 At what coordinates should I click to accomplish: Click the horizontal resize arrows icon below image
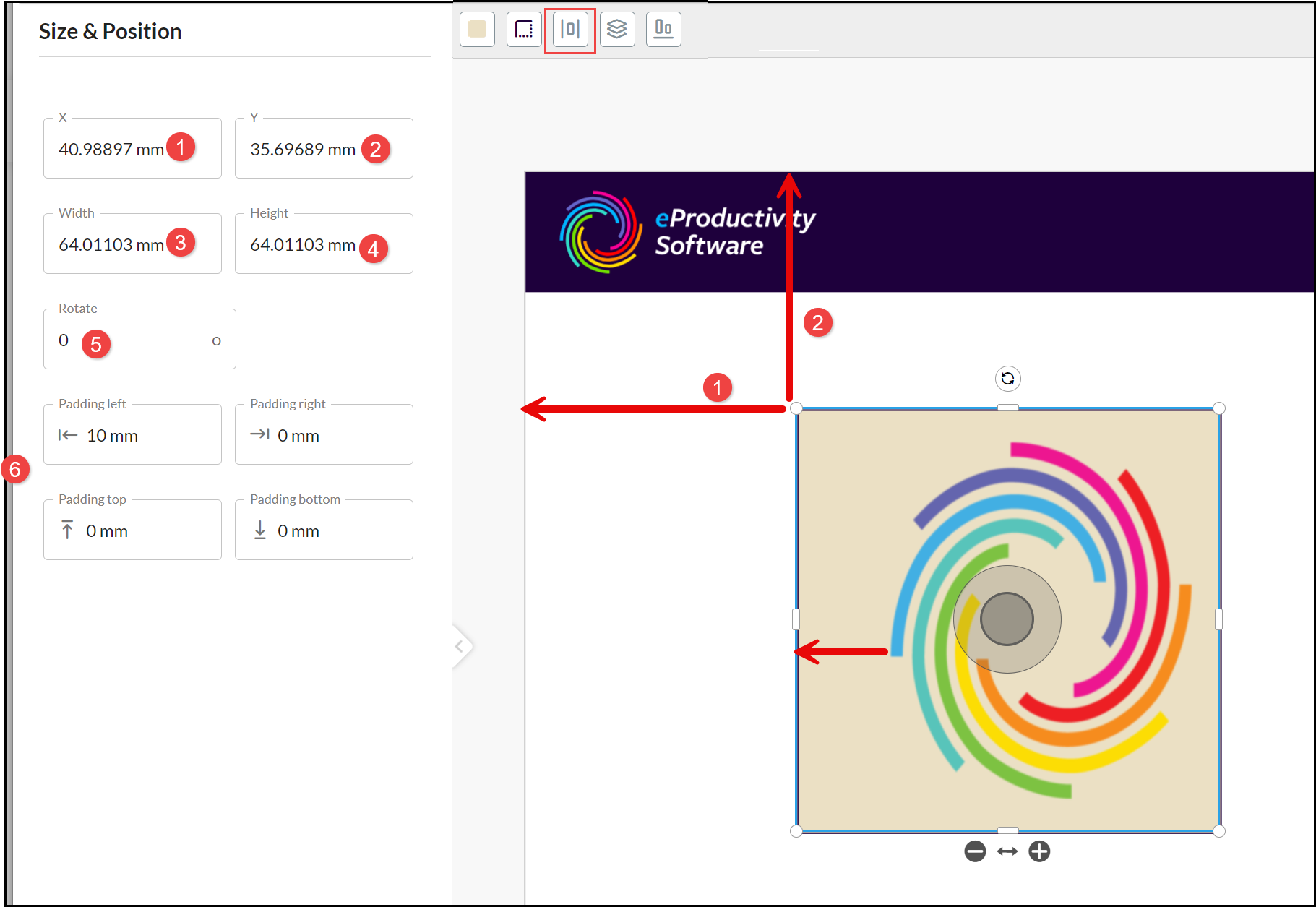click(1007, 851)
